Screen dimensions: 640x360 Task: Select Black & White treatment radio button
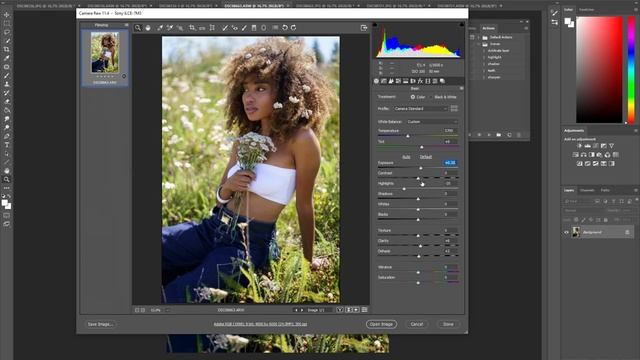tap(431, 97)
